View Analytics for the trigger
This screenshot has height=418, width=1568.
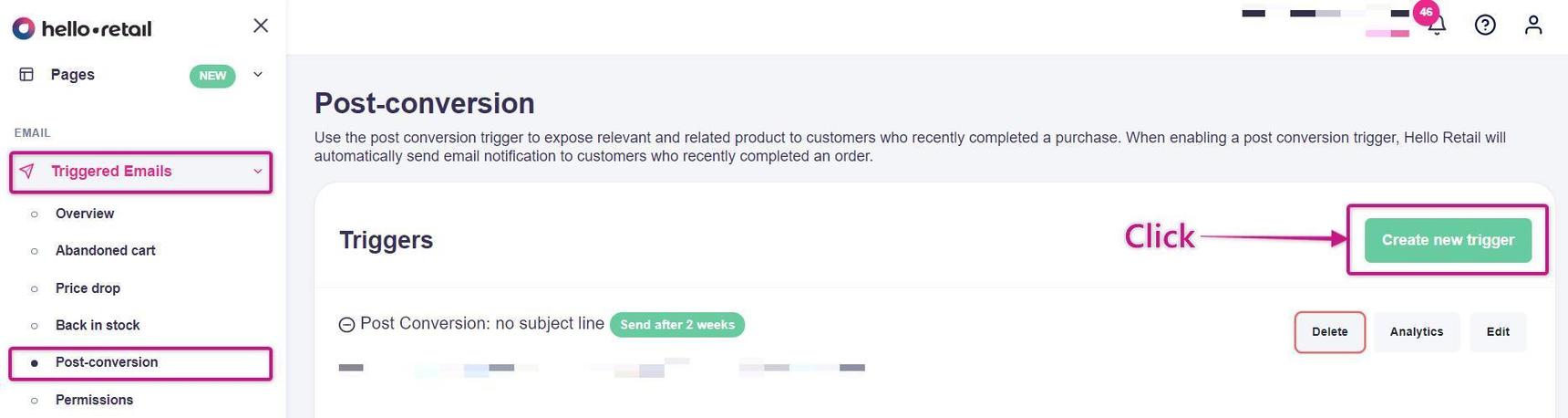click(1416, 332)
